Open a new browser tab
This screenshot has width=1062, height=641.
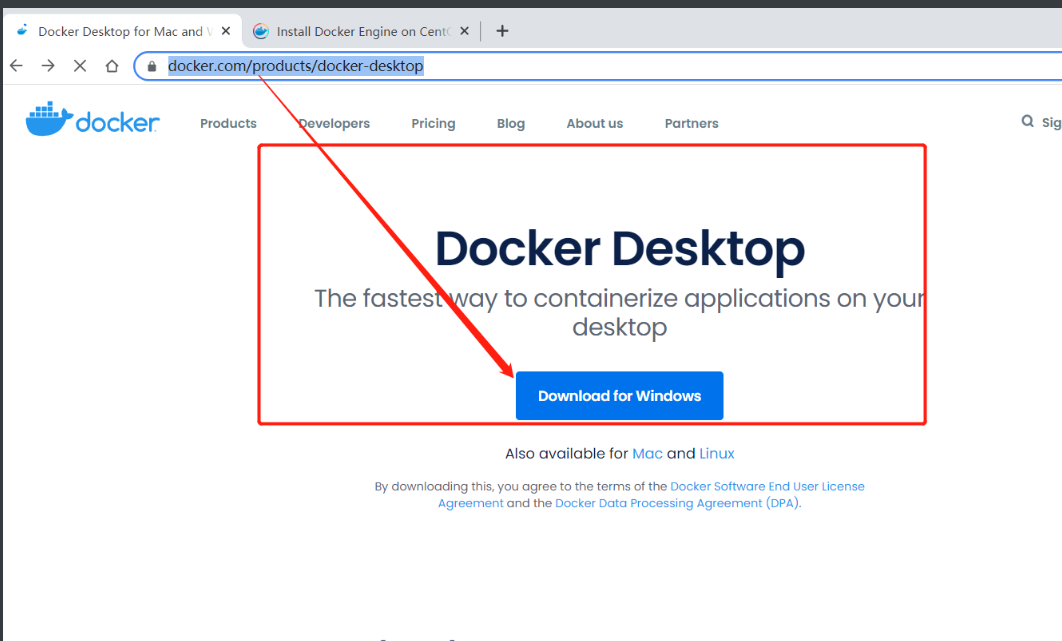tap(502, 30)
